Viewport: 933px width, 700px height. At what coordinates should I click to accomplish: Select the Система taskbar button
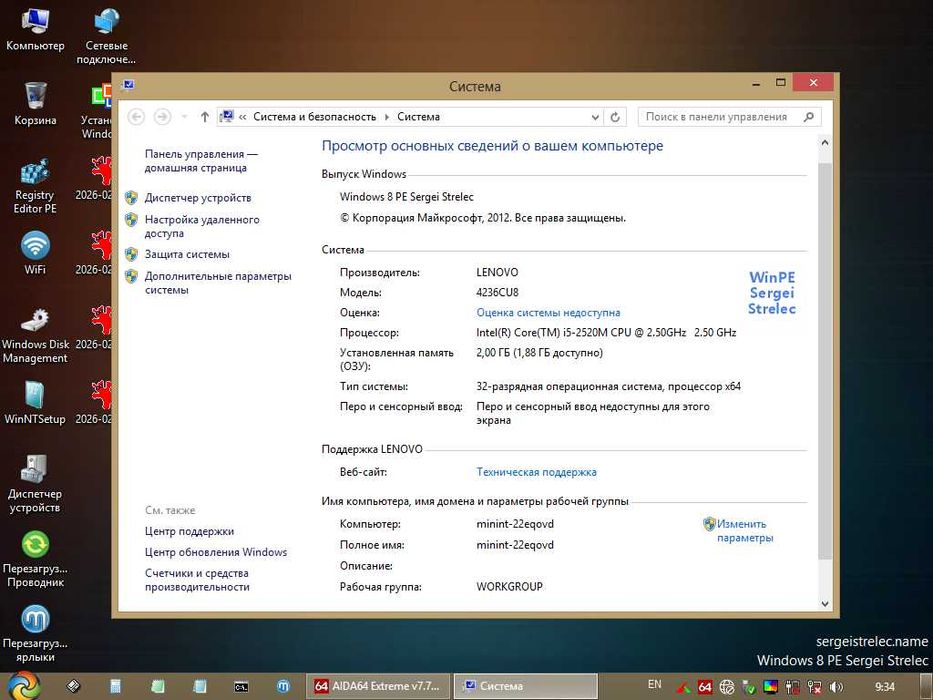(526, 686)
